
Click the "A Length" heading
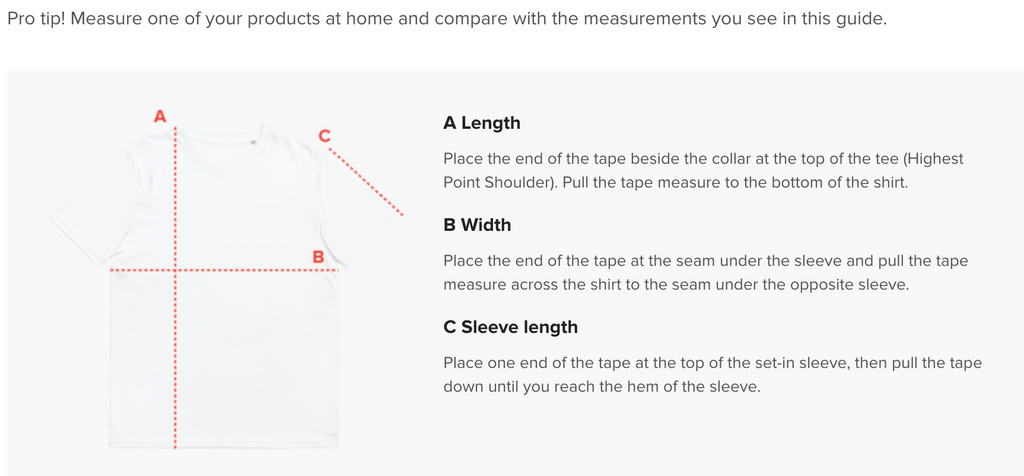pos(482,123)
